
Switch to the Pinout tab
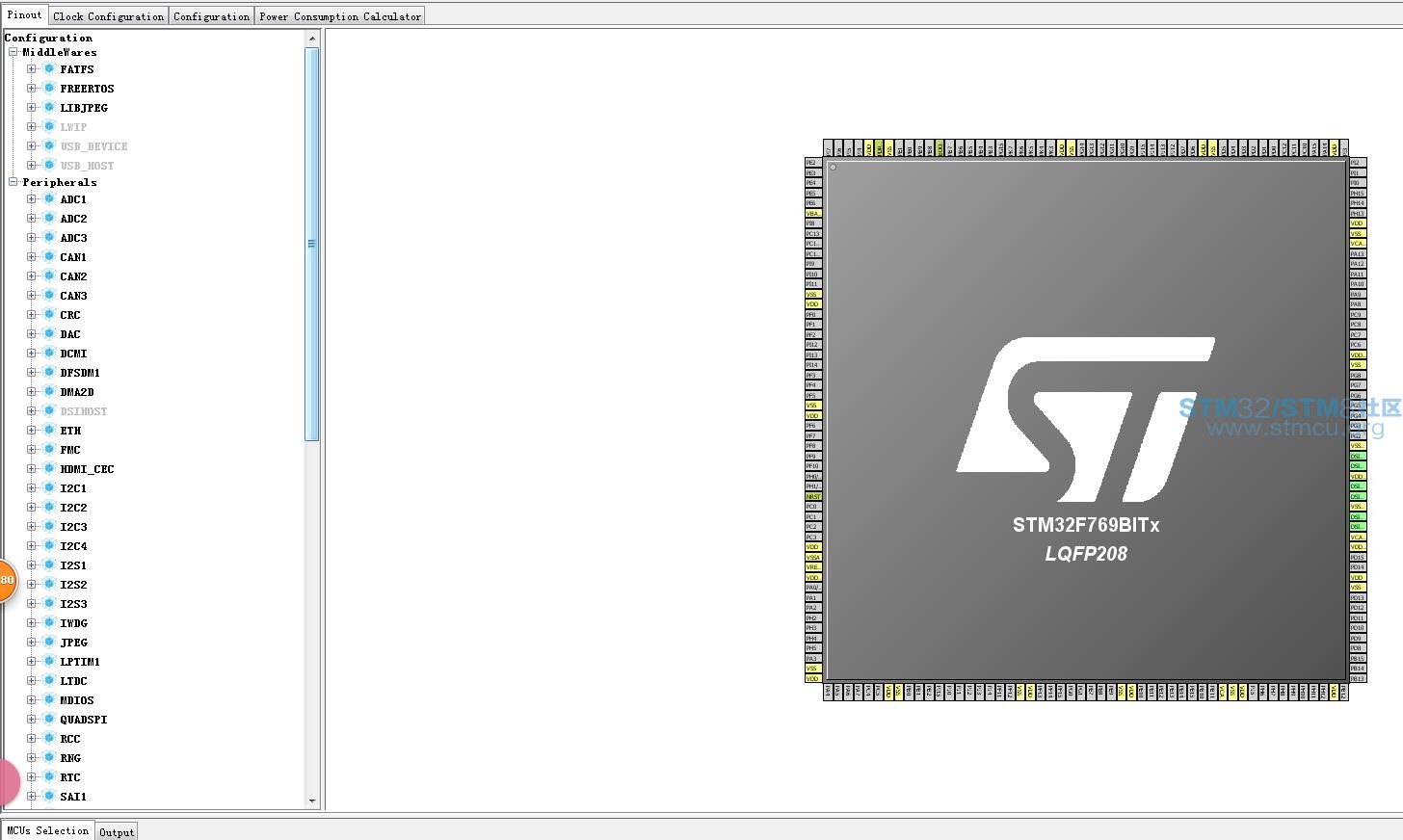click(24, 14)
